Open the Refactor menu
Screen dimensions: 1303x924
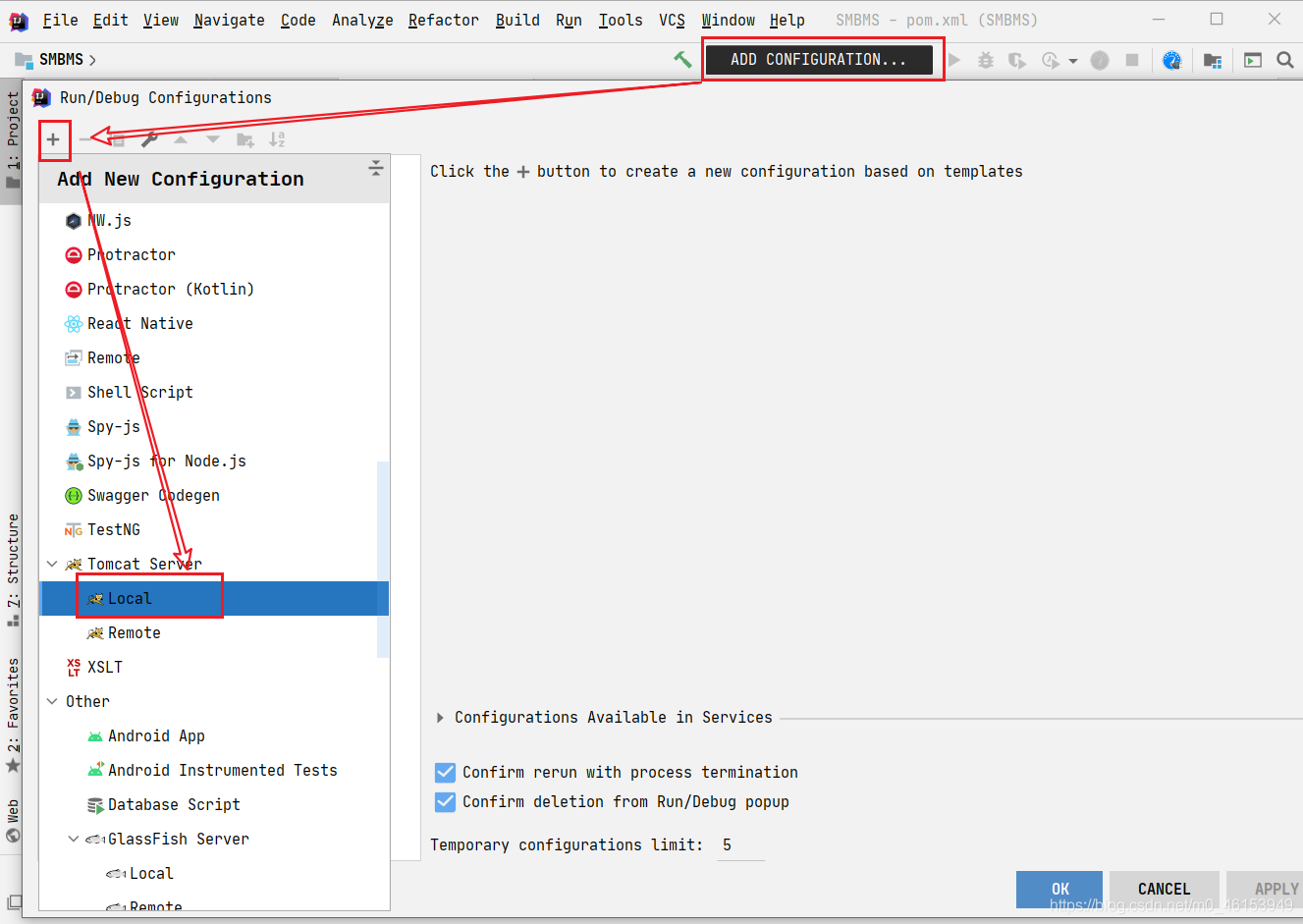pos(443,20)
